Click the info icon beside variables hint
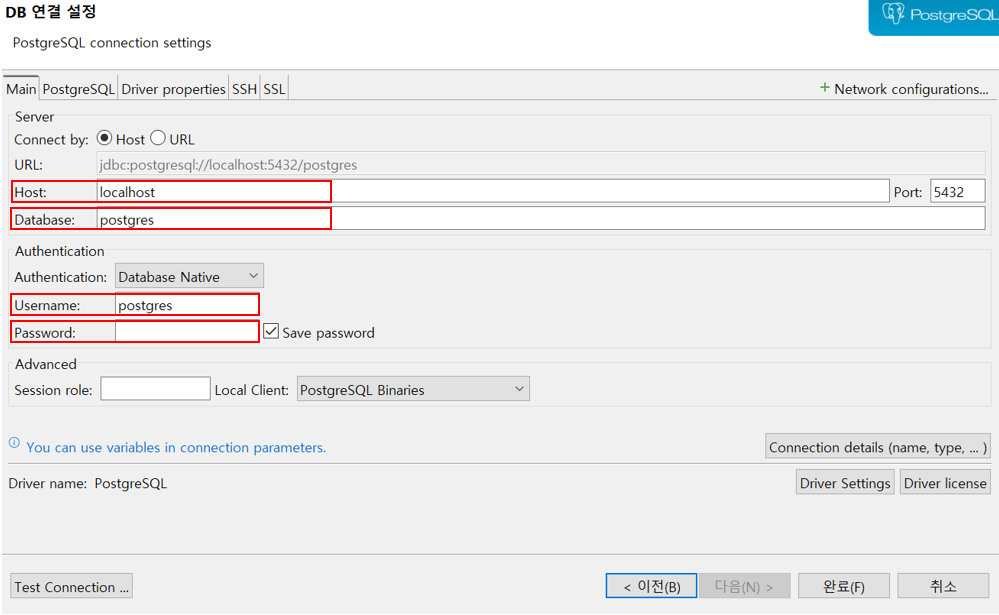 (x=14, y=443)
